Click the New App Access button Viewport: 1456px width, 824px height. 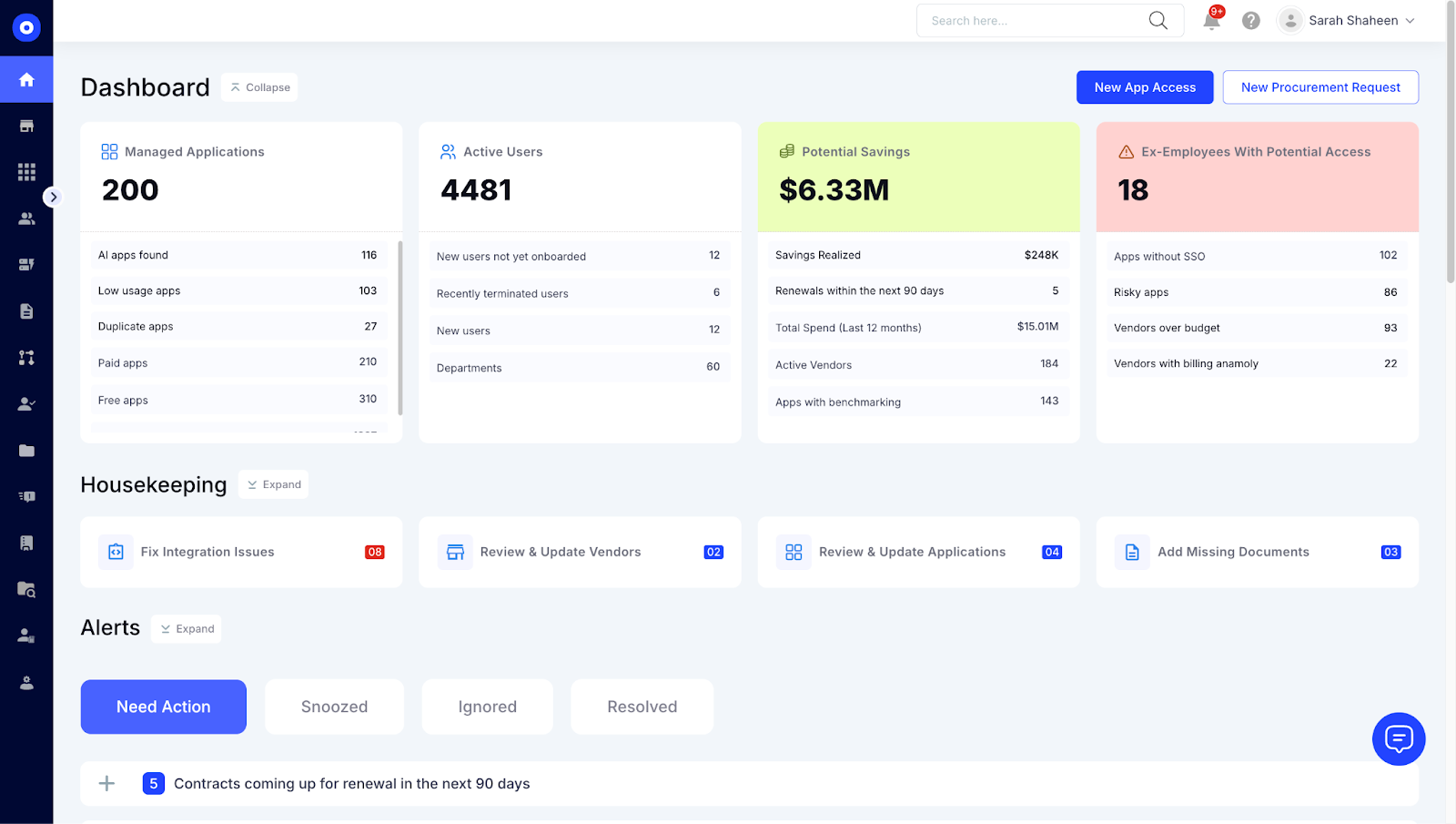(x=1144, y=86)
